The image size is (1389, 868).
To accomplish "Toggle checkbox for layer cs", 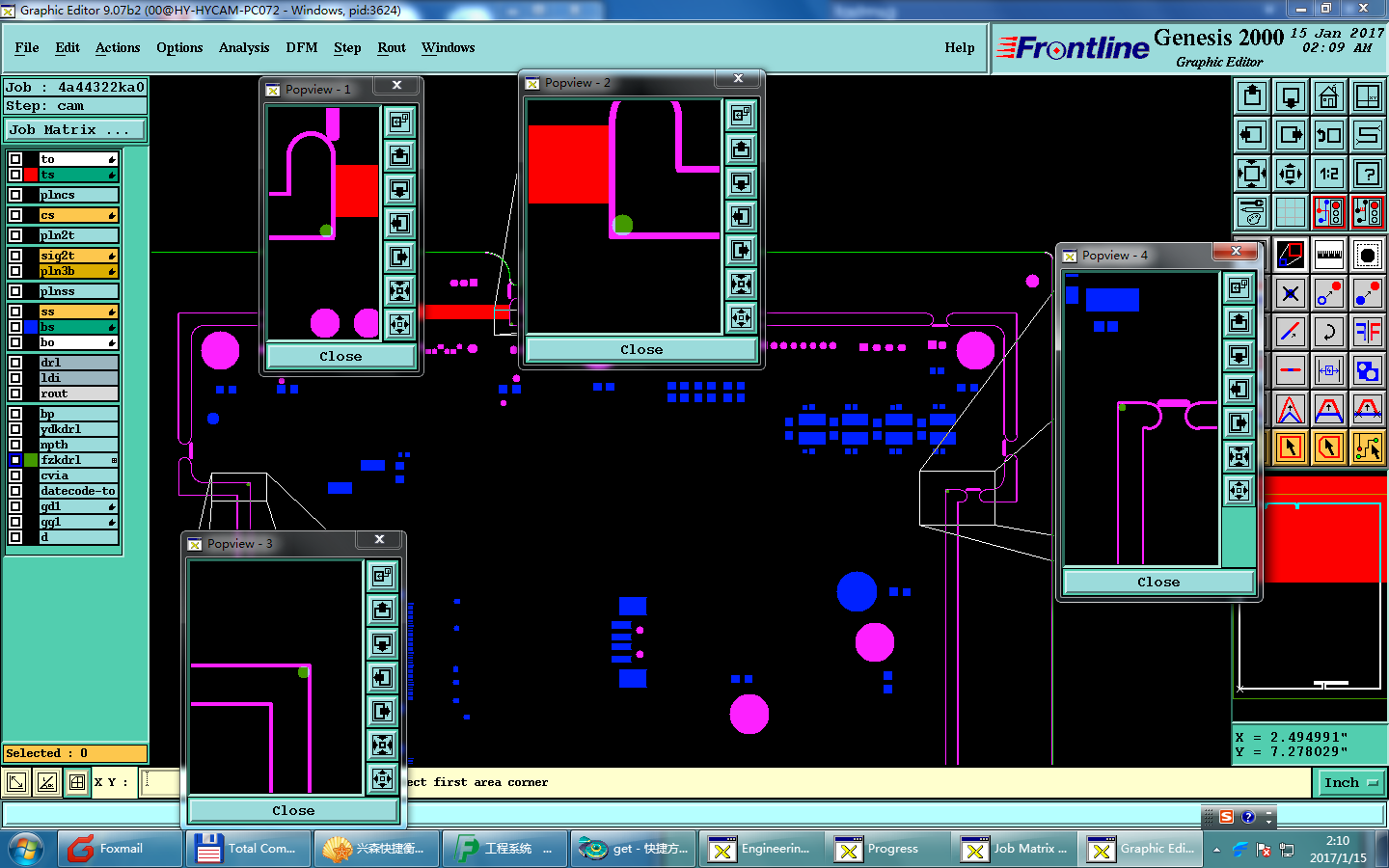I will pyautogui.click(x=15, y=215).
